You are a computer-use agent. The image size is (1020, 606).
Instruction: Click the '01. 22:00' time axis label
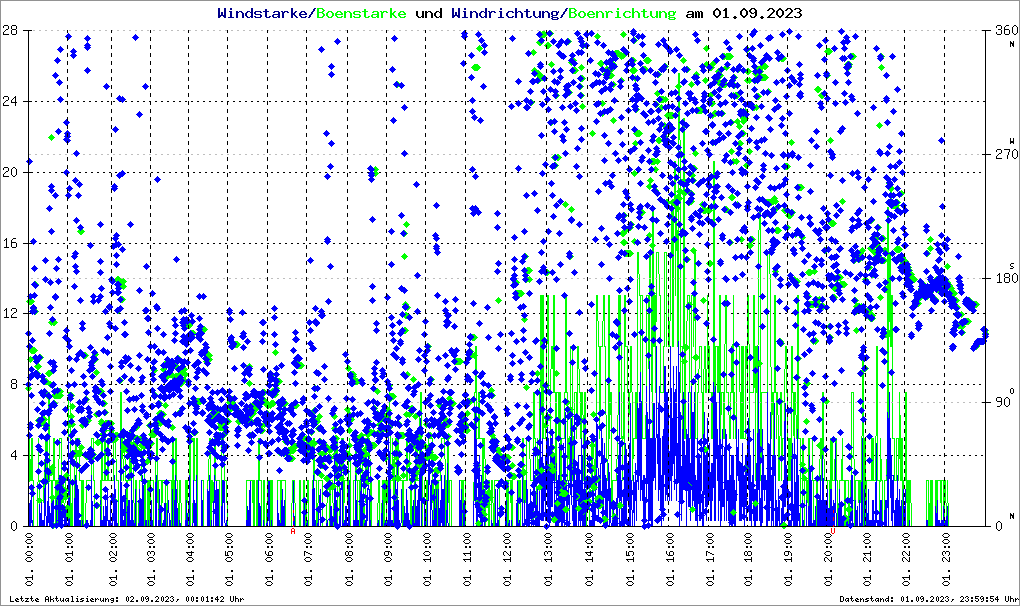click(x=907, y=559)
